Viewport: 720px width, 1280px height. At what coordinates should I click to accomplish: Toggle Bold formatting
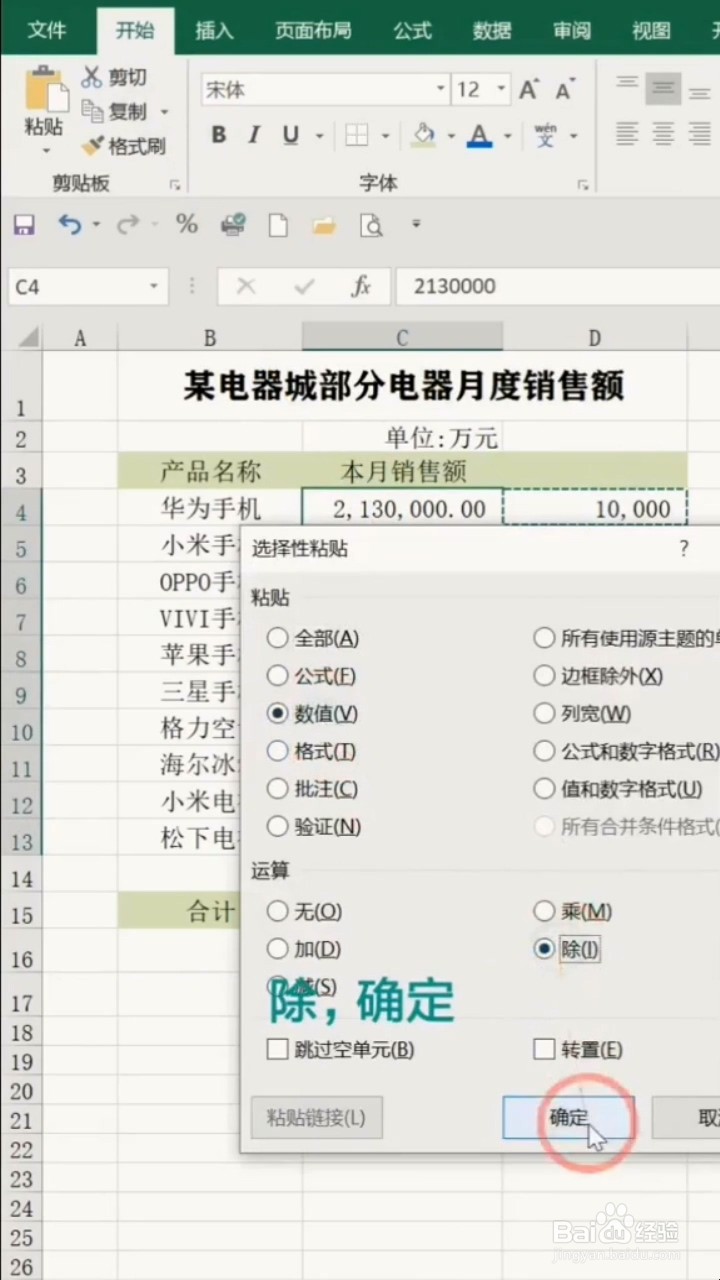[218, 135]
